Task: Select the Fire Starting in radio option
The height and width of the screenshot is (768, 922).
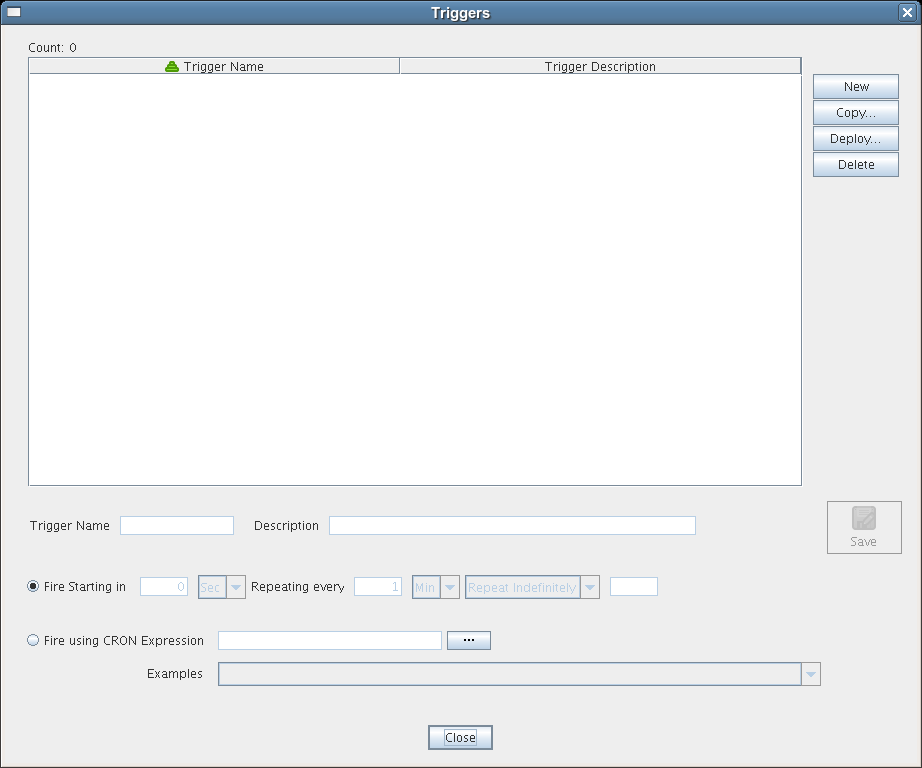Action: coord(76,586)
